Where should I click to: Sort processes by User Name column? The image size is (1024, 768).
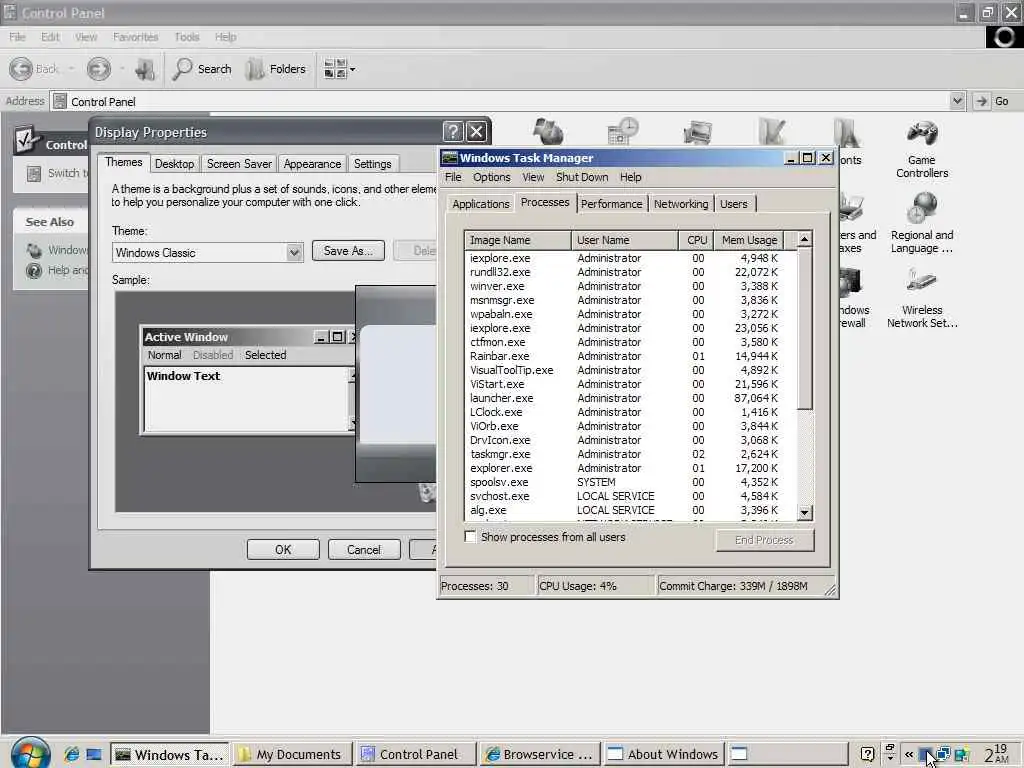(624, 240)
